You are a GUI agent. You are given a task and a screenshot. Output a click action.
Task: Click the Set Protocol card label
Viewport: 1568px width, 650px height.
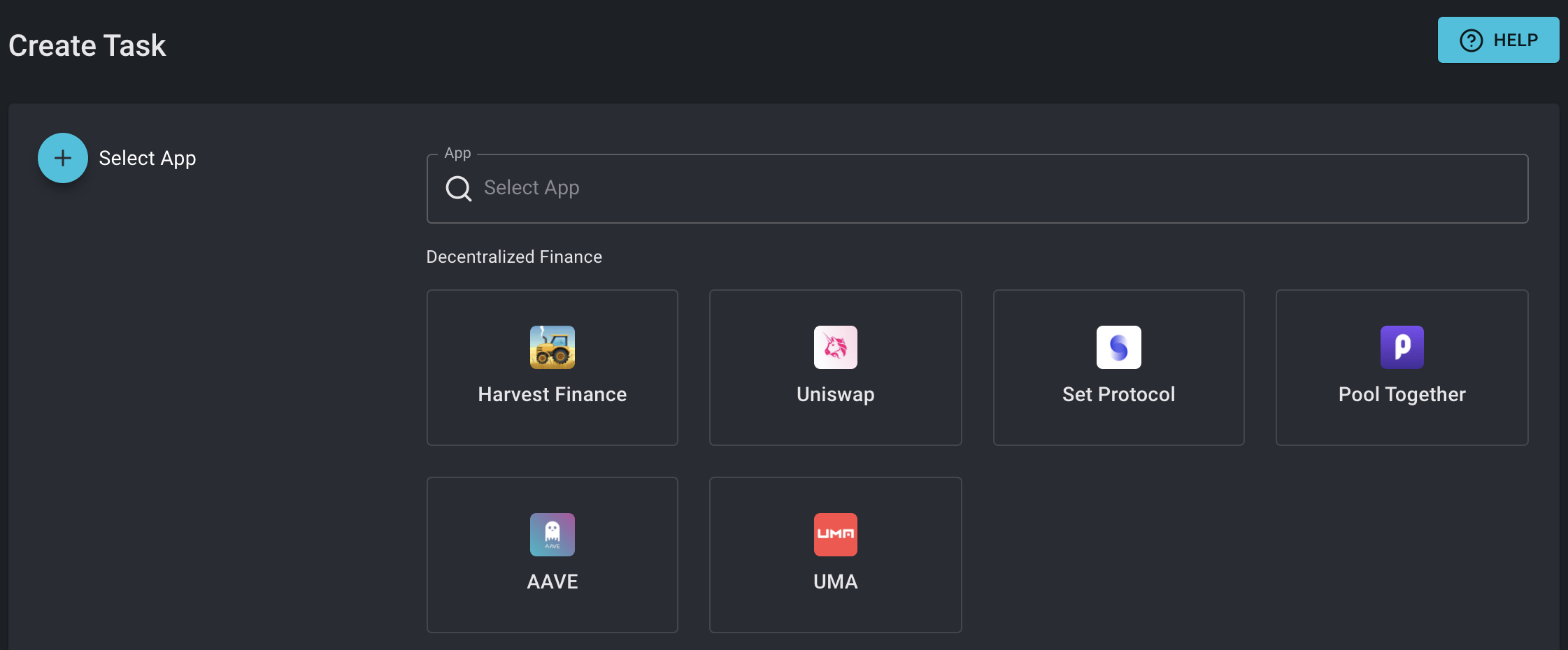click(x=1118, y=394)
